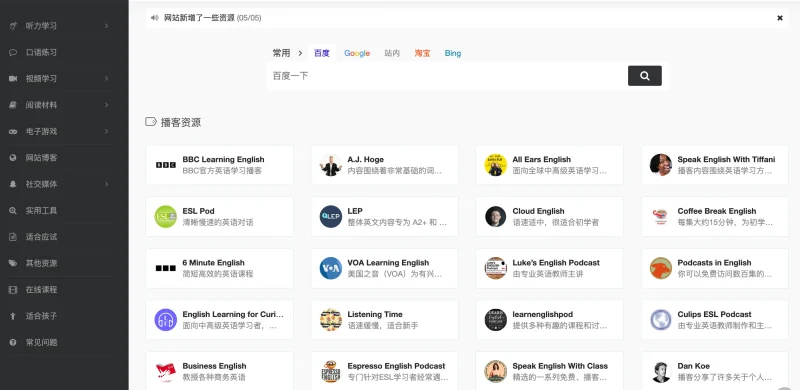800x390 pixels.
Task: Open the 6 Minute English card
Action: point(219,268)
